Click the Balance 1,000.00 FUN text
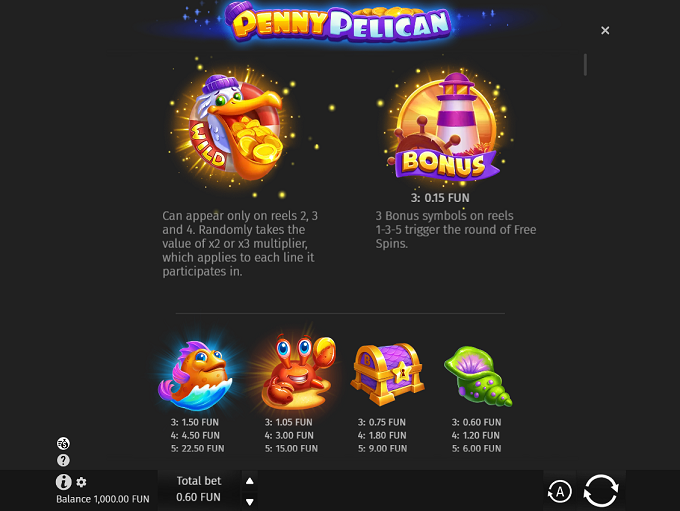680x511 pixels. pyautogui.click(x=103, y=499)
